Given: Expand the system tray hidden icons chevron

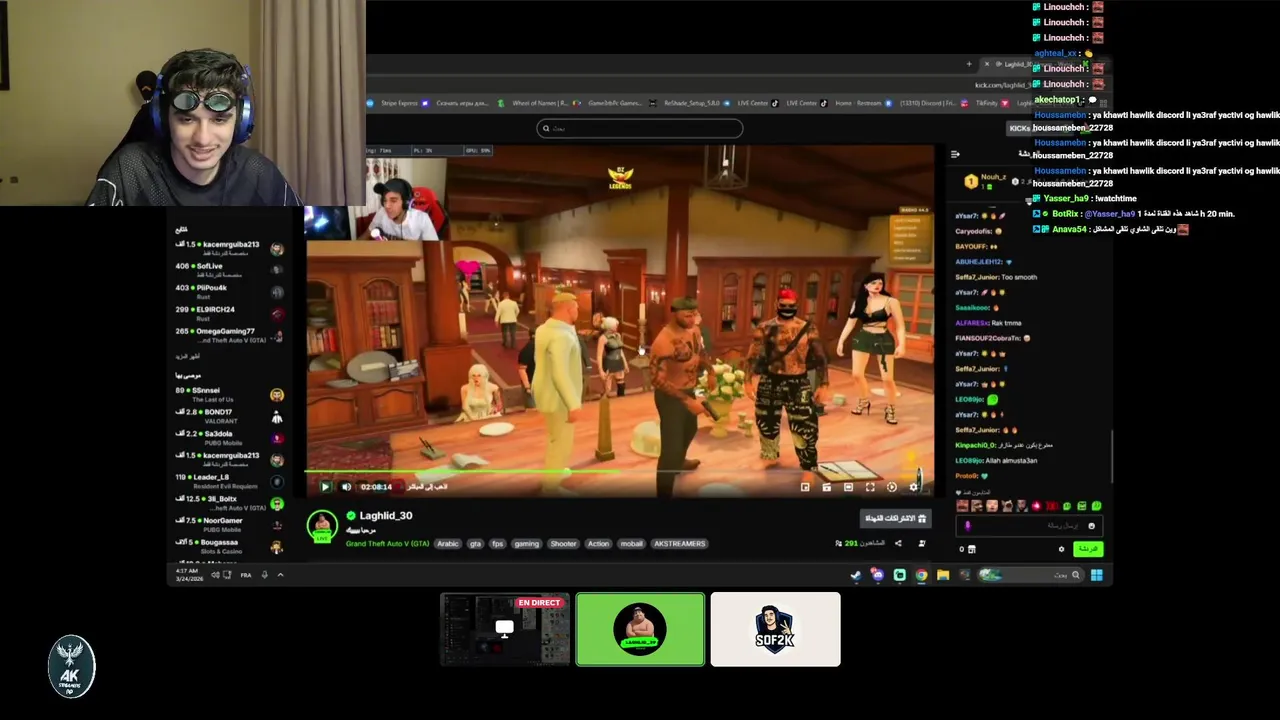Looking at the screenshot, I should pyautogui.click(x=280, y=575).
